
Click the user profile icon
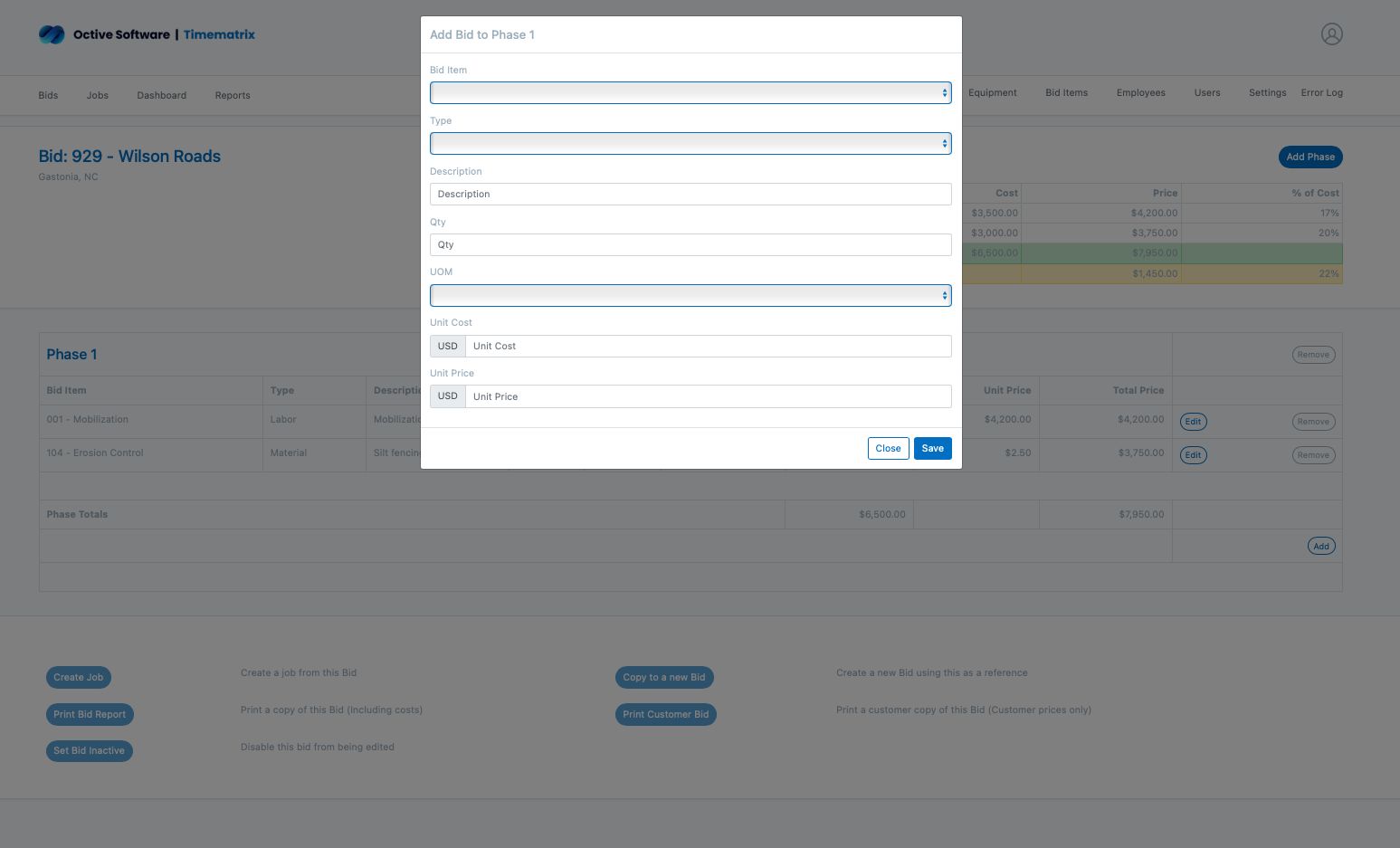(x=1331, y=34)
